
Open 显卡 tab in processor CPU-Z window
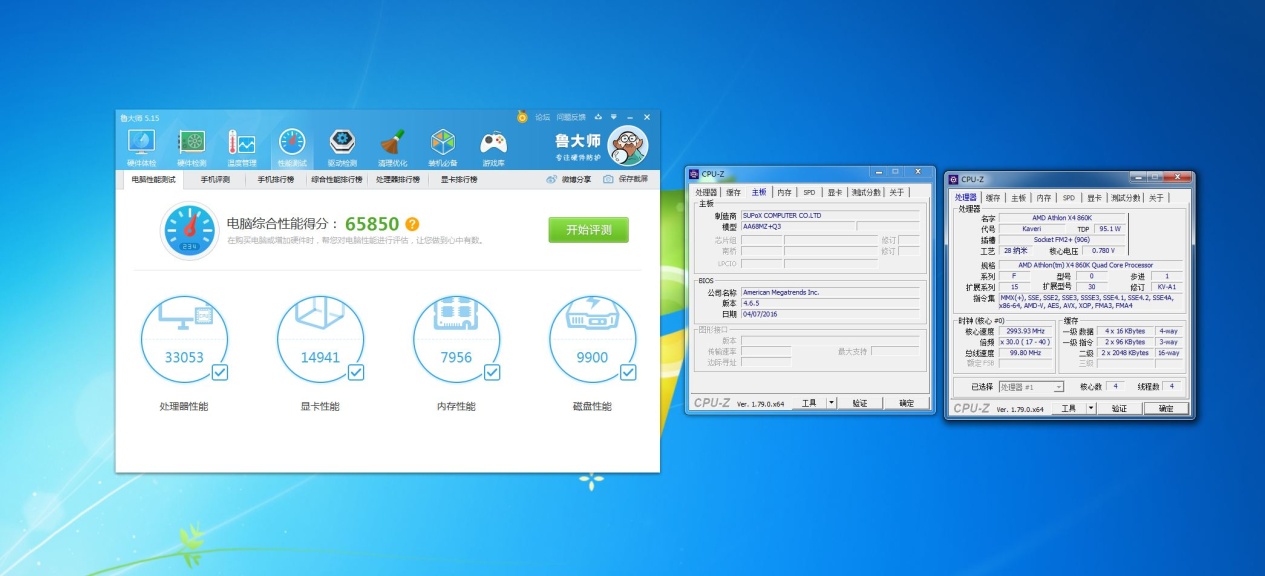pos(1095,198)
